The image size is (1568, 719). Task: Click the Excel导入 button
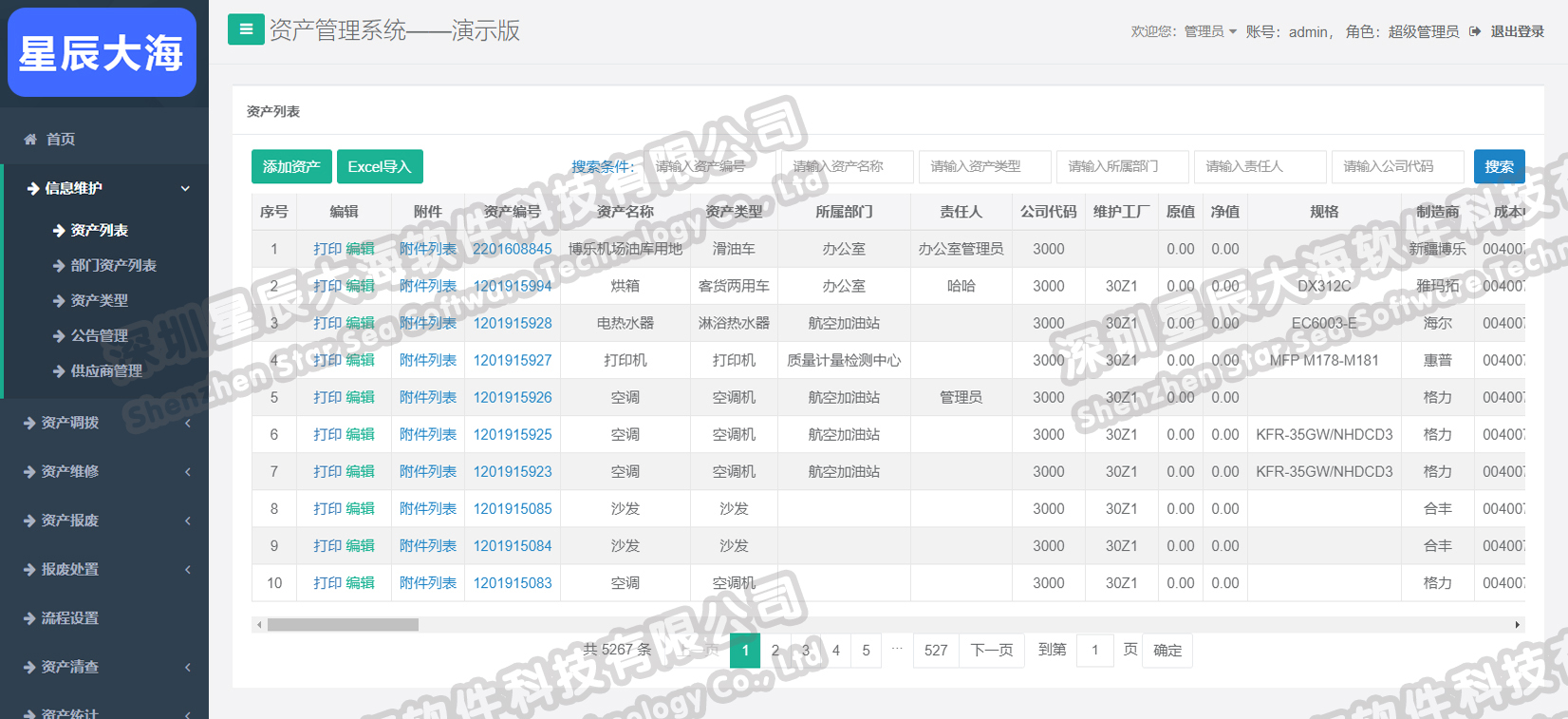(x=380, y=166)
